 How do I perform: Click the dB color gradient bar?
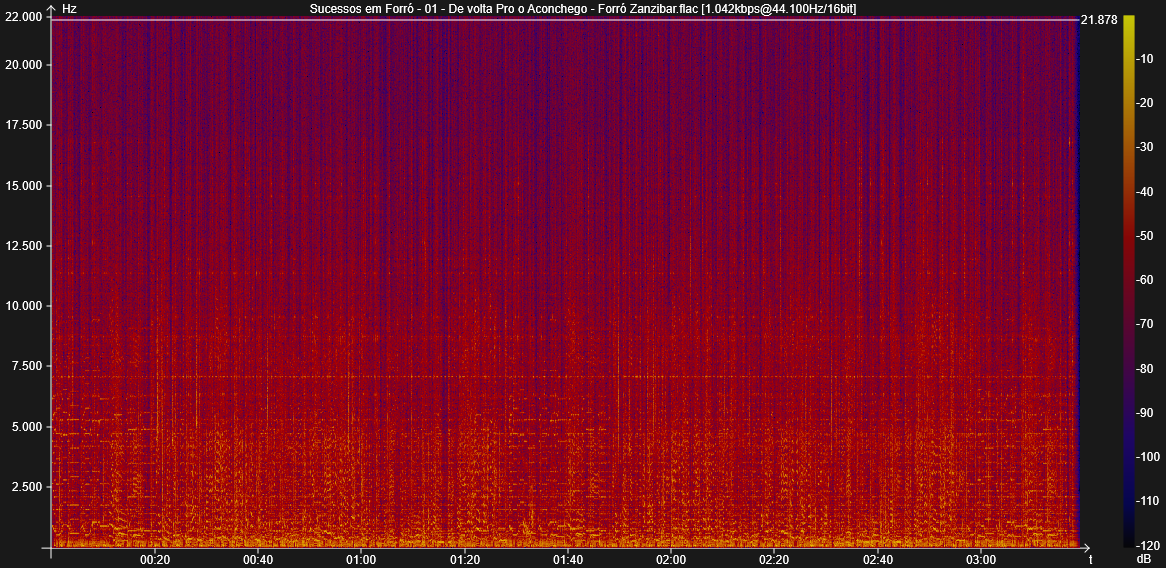click(x=1129, y=281)
